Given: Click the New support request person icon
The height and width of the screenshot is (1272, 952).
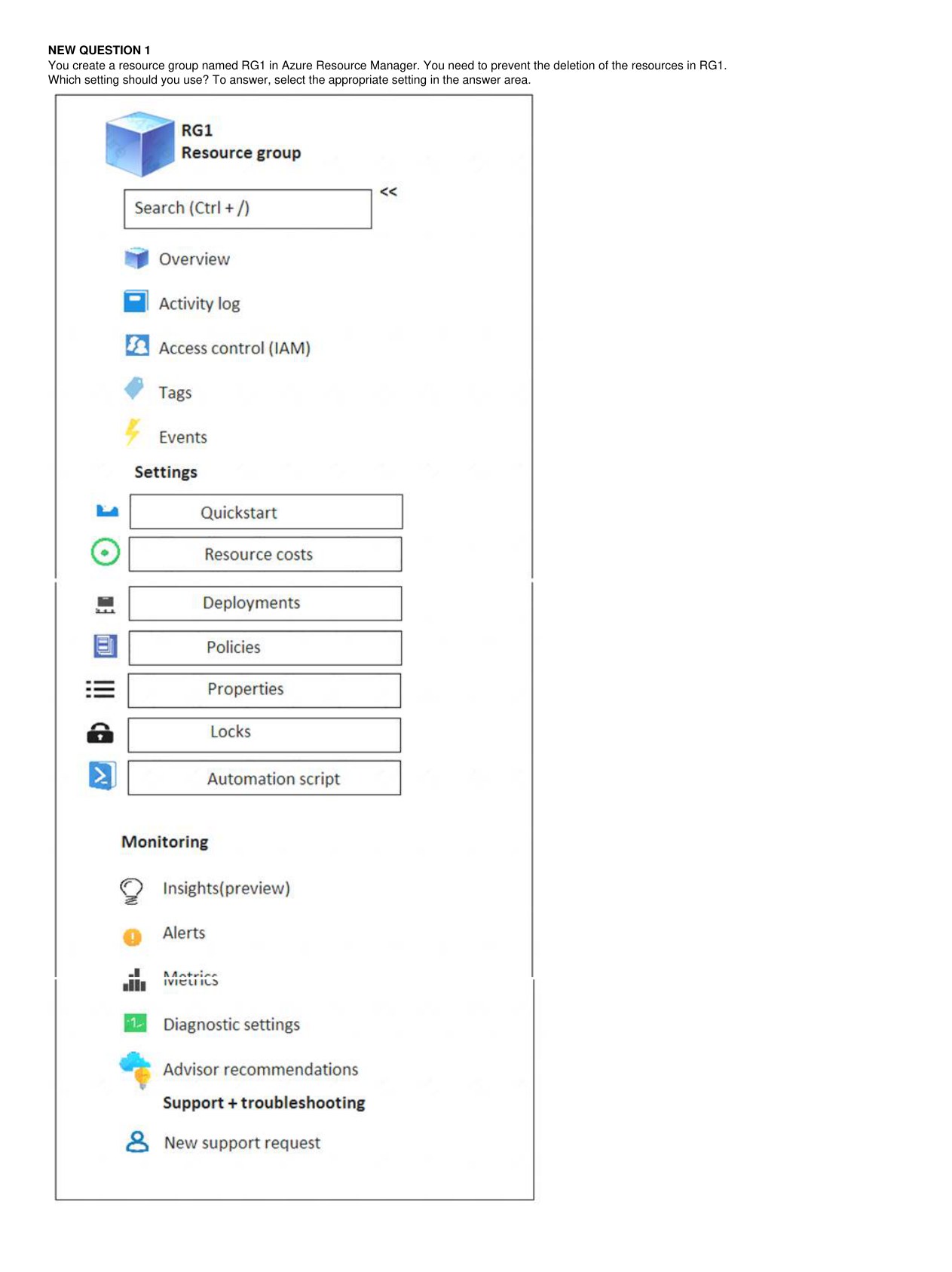Looking at the screenshot, I should click(137, 1142).
